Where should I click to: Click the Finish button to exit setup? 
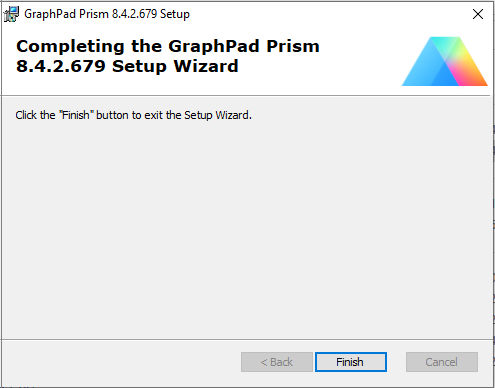(351, 362)
